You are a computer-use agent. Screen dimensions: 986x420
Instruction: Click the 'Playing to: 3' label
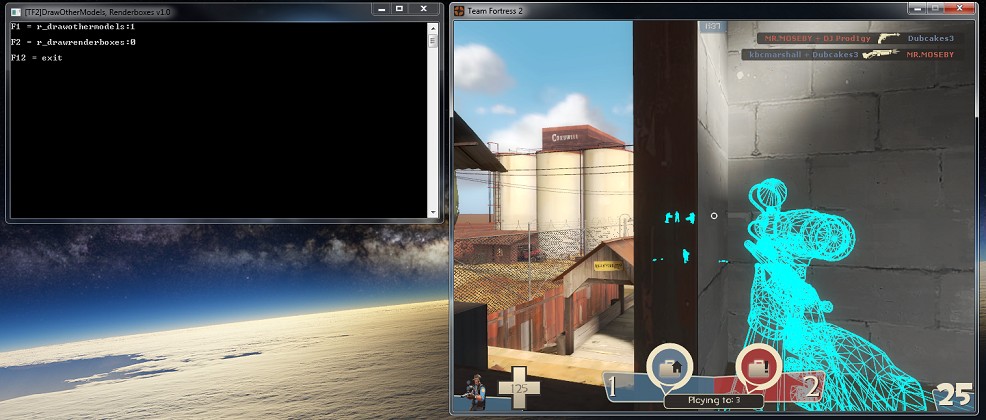pos(712,401)
